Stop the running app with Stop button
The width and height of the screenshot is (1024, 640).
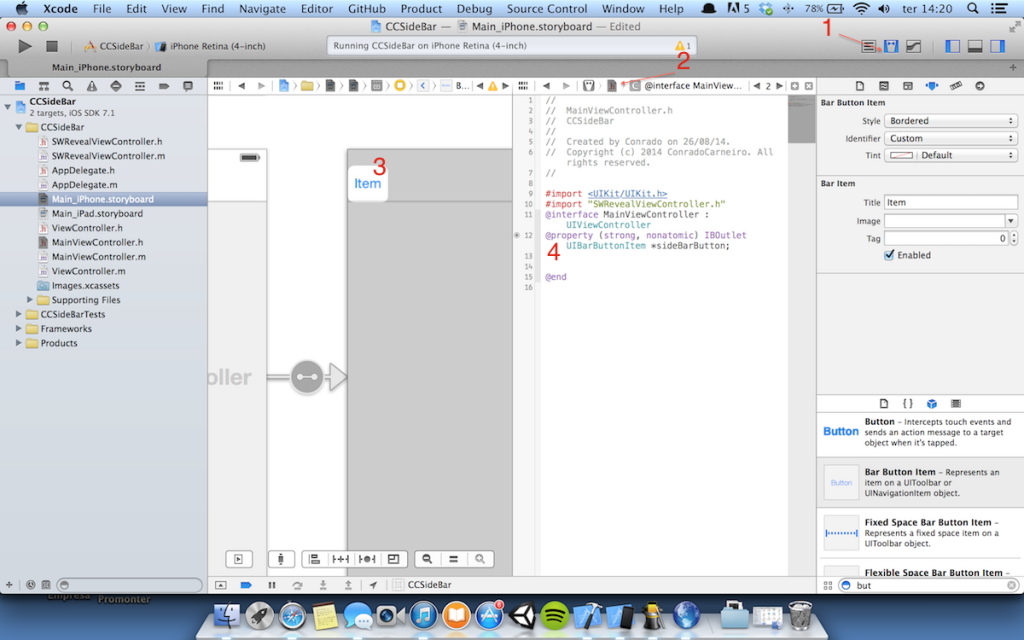click(52, 46)
